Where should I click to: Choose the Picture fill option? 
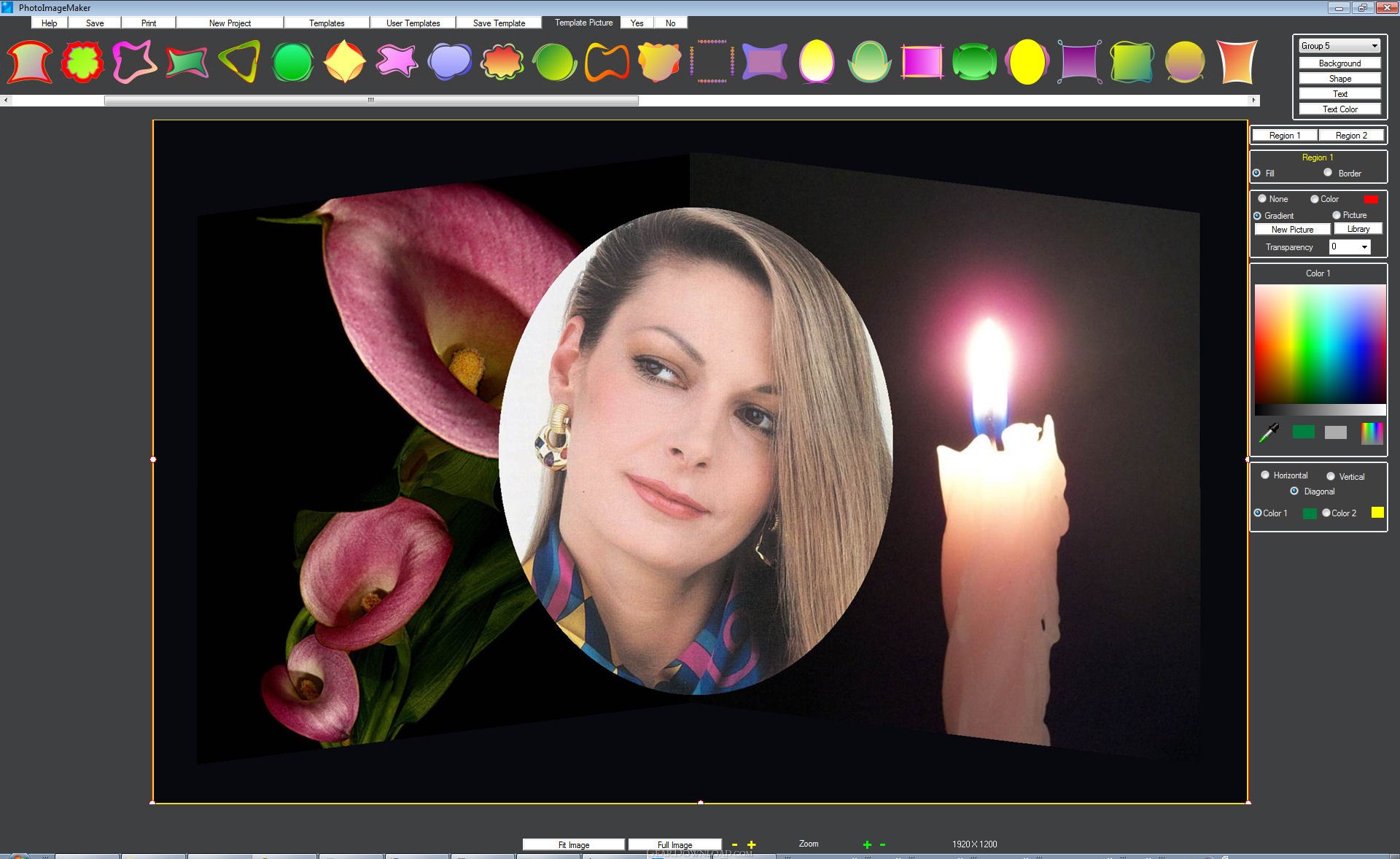point(1337,215)
